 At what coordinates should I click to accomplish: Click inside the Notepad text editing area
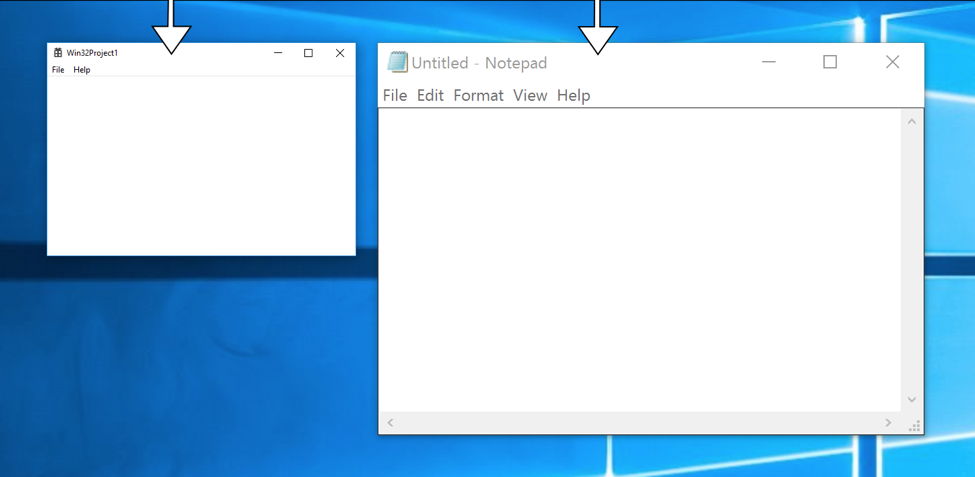[640, 260]
